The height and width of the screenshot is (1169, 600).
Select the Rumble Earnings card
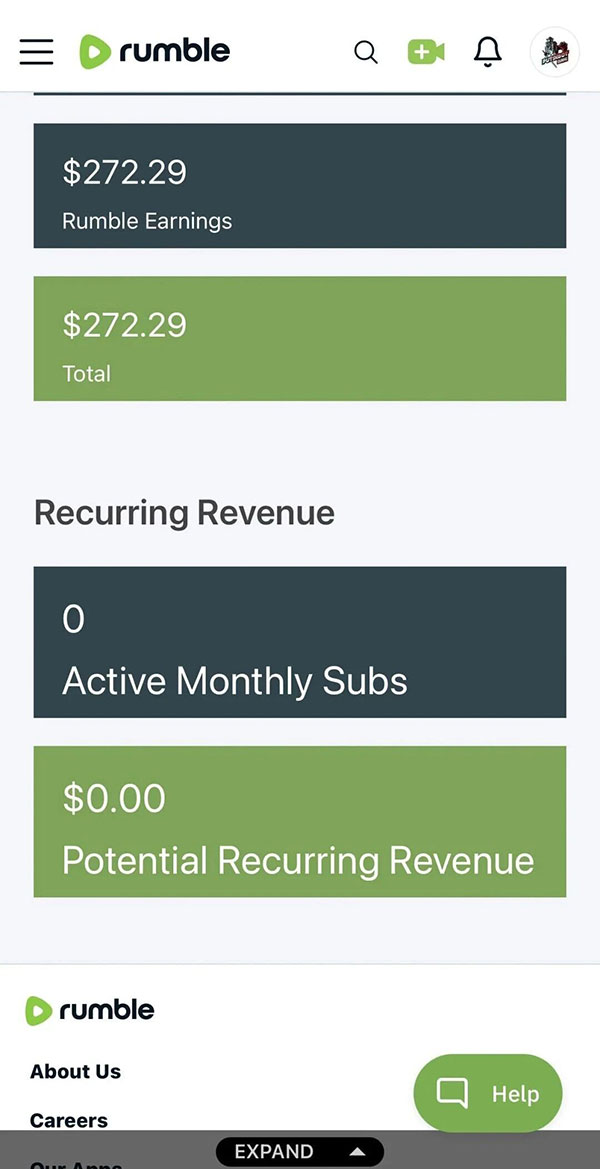[x=300, y=186]
